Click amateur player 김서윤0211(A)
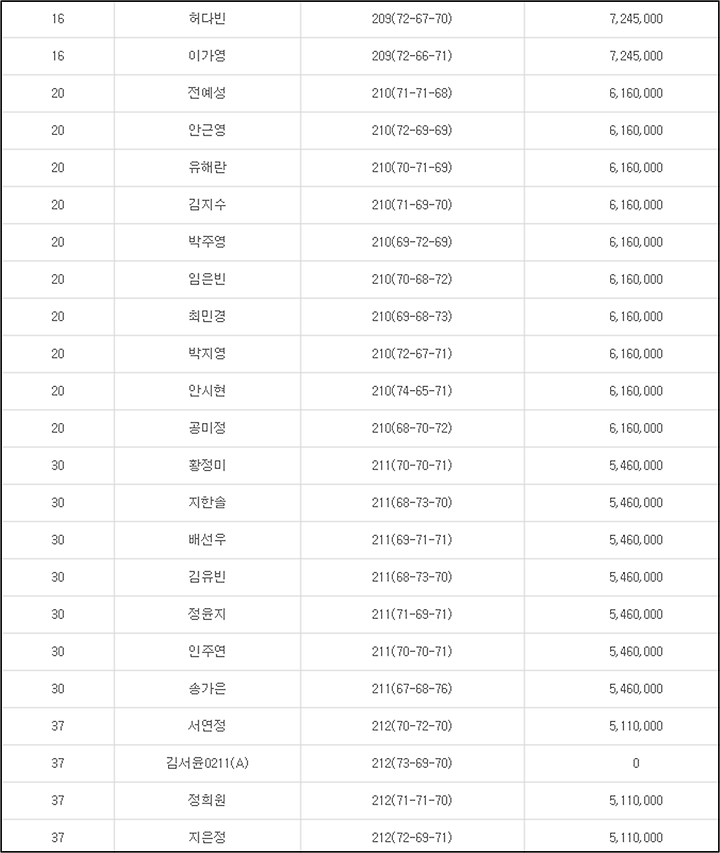The image size is (720, 853). tap(207, 763)
